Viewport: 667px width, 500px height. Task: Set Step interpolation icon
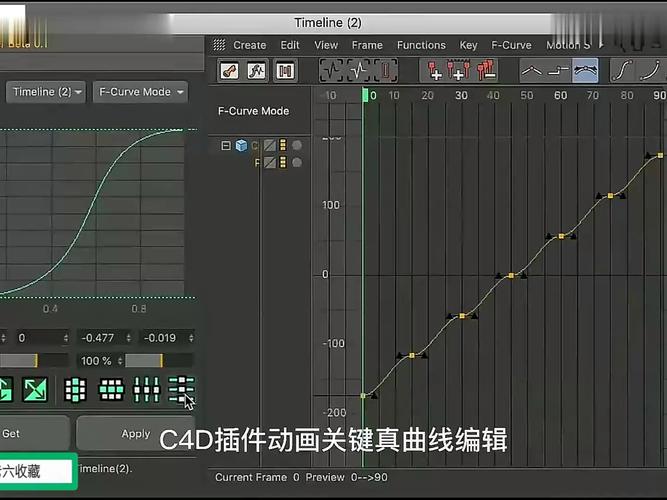559,71
